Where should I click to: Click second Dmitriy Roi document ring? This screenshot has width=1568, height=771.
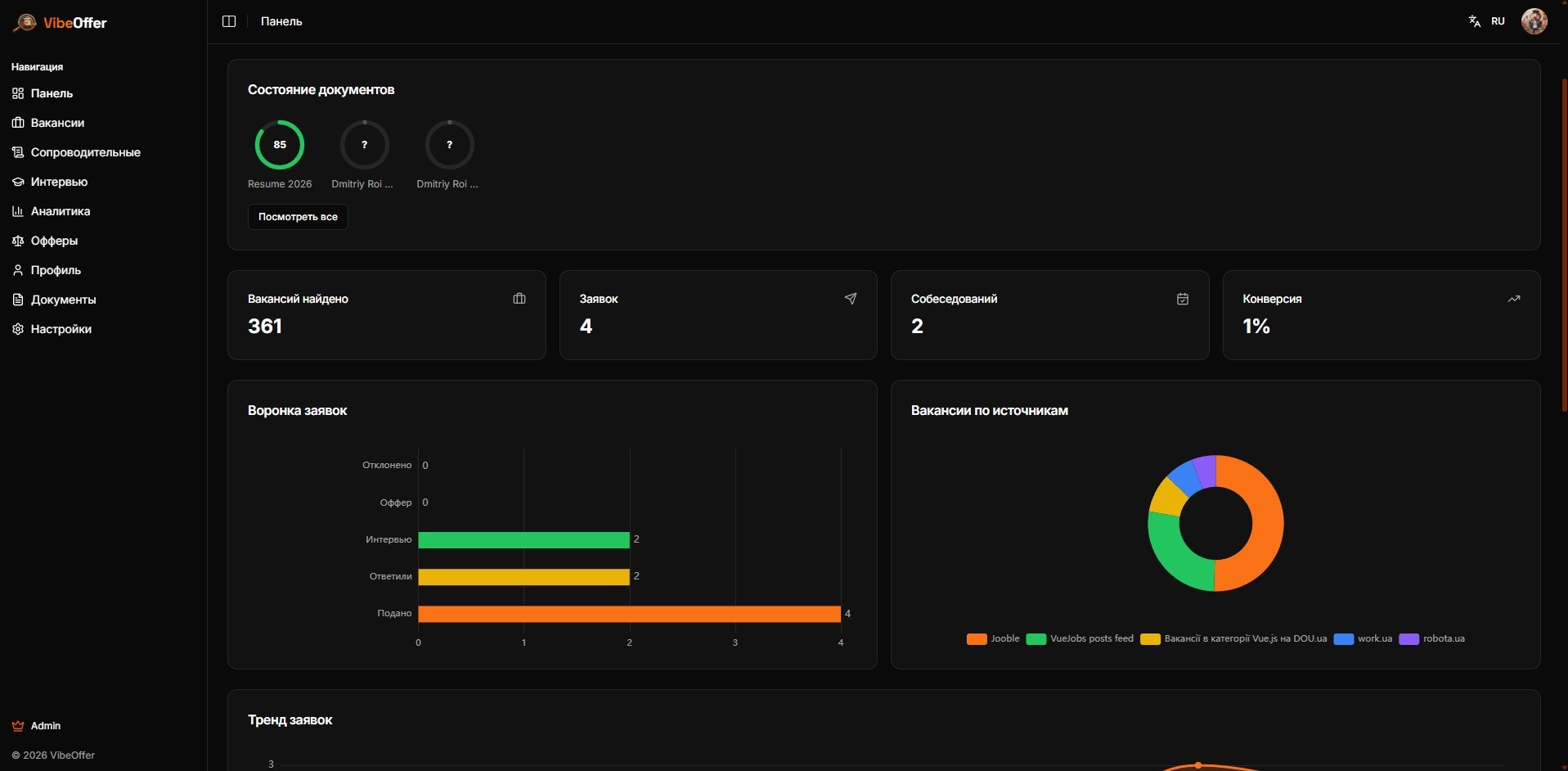449,145
